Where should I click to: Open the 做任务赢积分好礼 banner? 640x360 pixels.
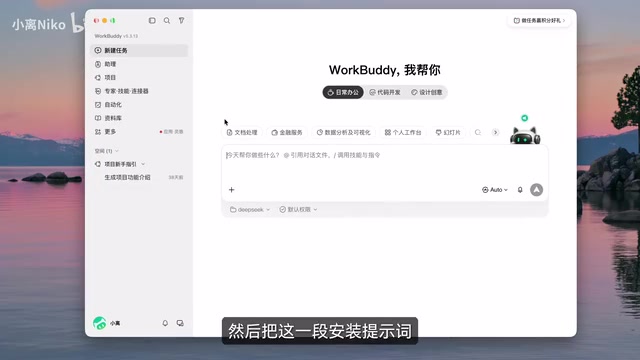coord(539,20)
